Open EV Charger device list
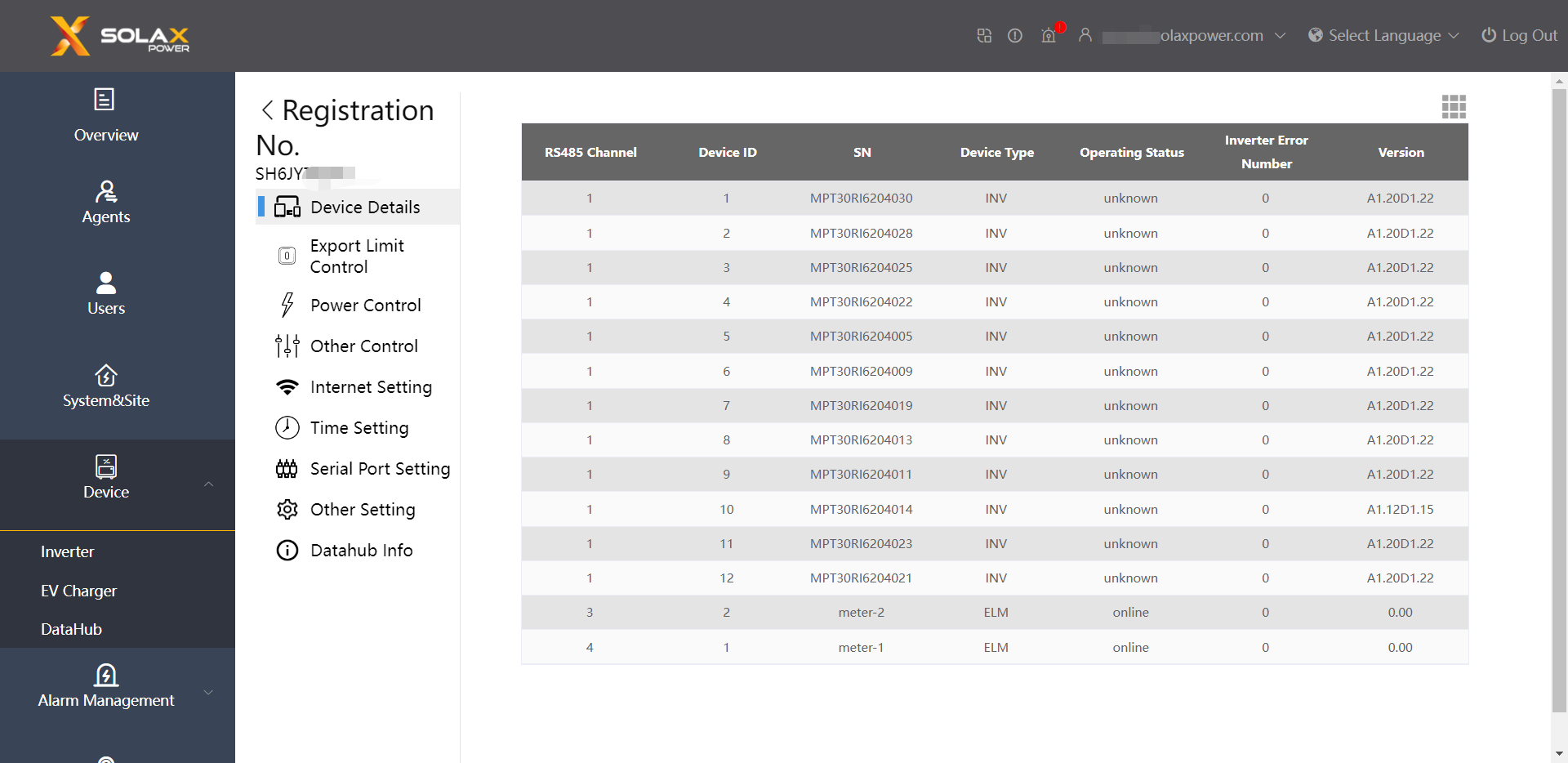The height and width of the screenshot is (763, 1568). [78, 591]
